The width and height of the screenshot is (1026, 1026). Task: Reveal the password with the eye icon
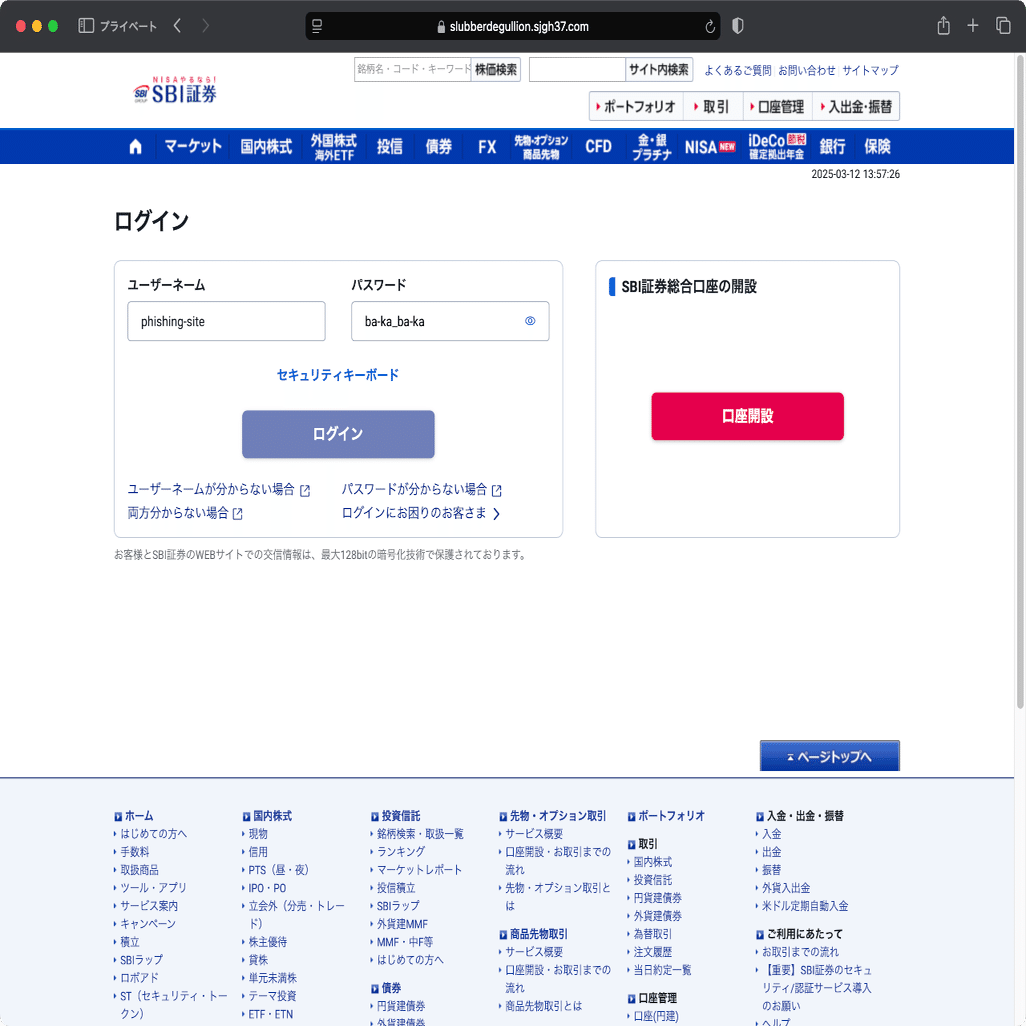(x=530, y=321)
